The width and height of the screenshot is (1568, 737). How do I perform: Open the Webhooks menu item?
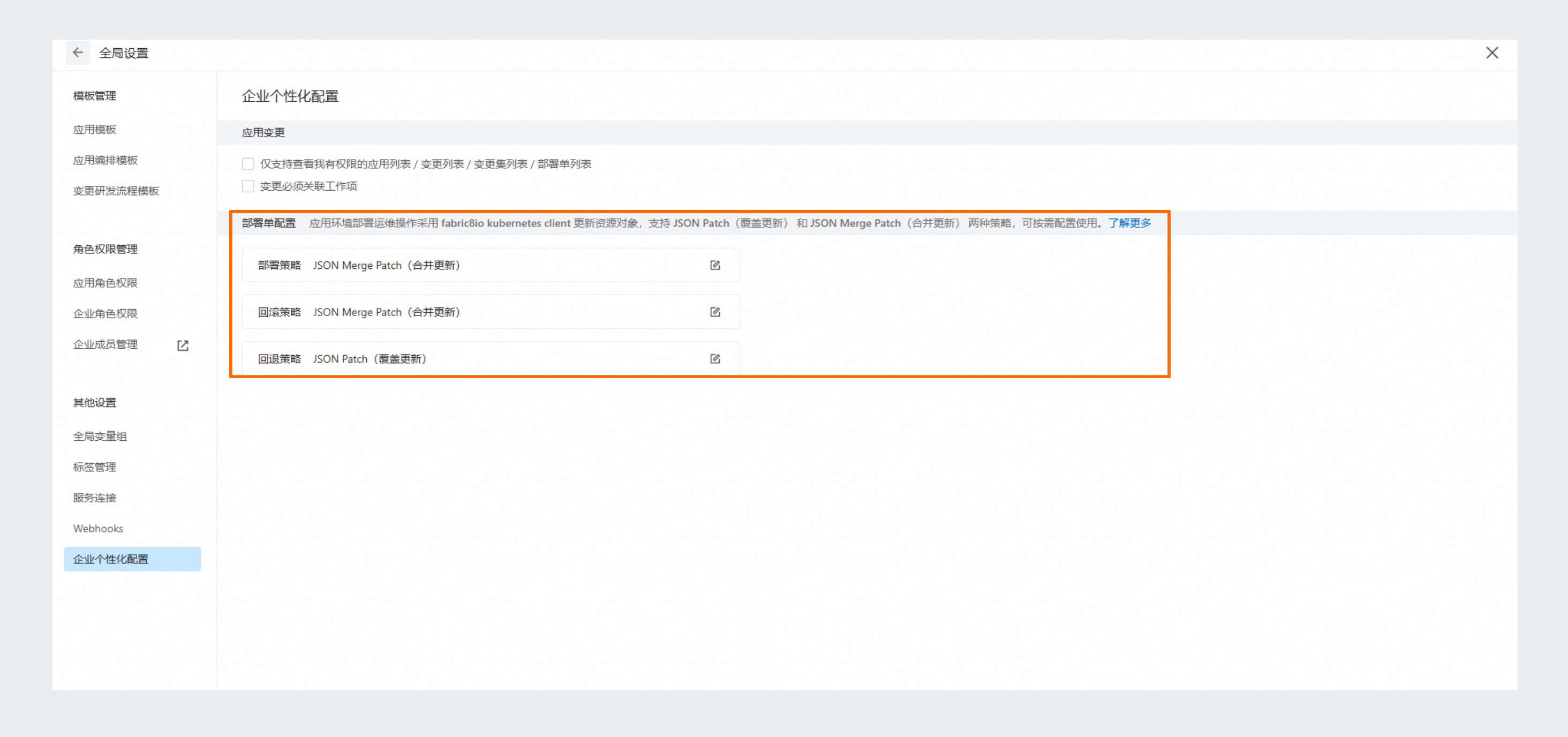click(x=98, y=528)
